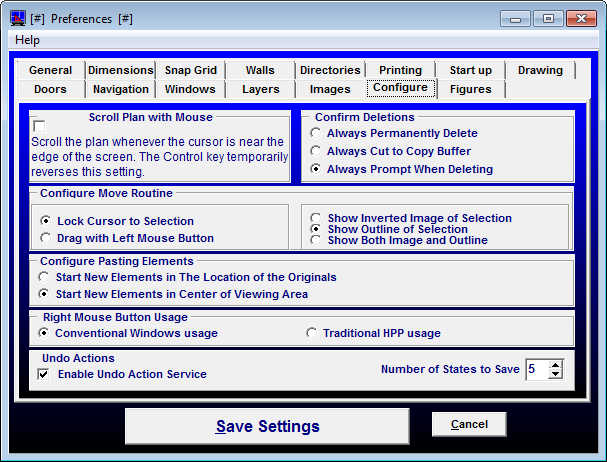This screenshot has width=607, height=462.
Task: Decrease number of undo states with down arrow
Action: point(556,374)
